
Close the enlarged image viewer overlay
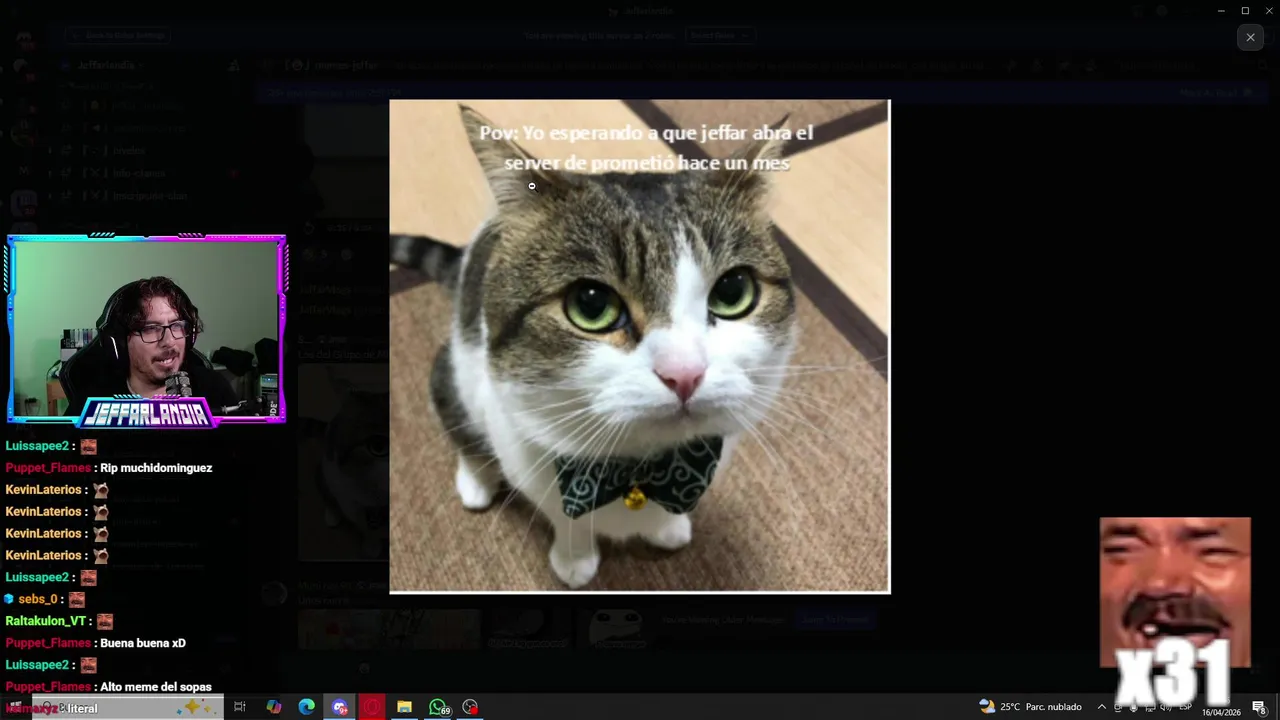pyautogui.click(x=1250, y=37)
